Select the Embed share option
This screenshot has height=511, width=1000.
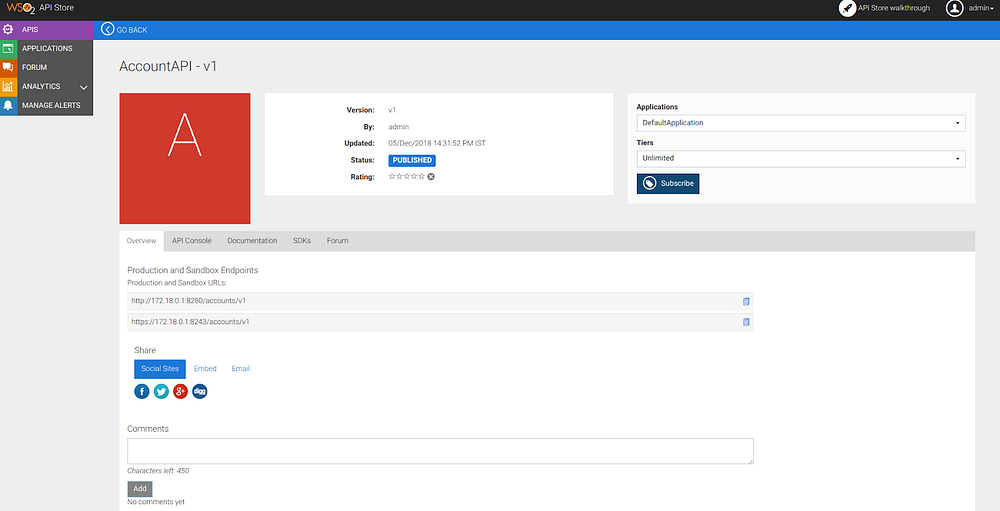click(x=205, y=369)
